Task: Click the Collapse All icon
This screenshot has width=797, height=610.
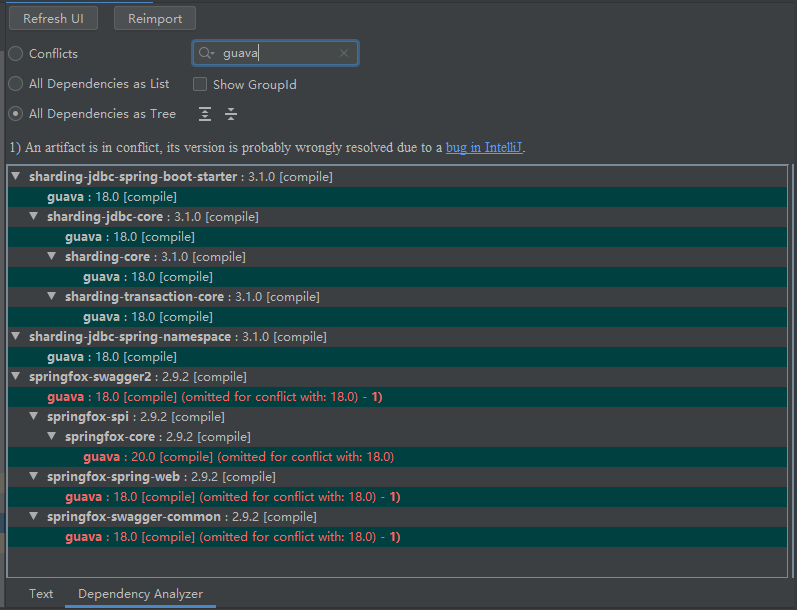Action: click(231, 114)
